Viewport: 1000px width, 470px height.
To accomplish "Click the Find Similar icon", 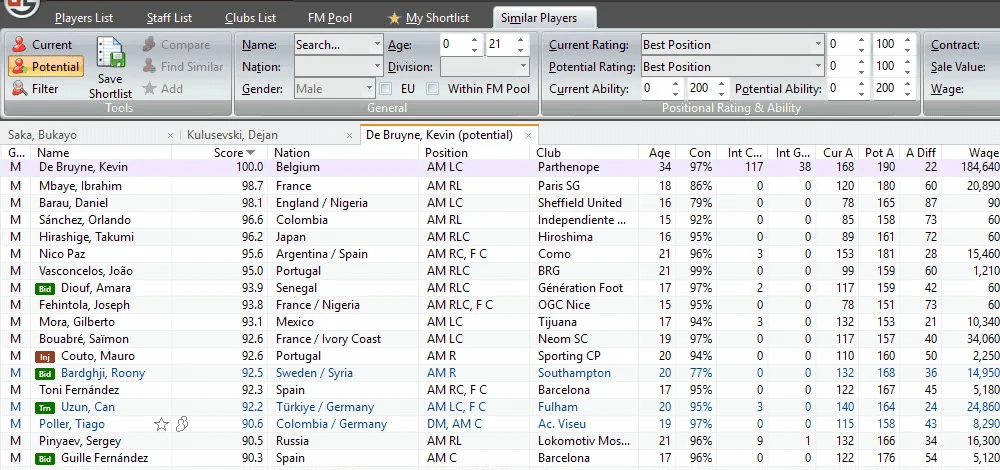I will [149, 66].
